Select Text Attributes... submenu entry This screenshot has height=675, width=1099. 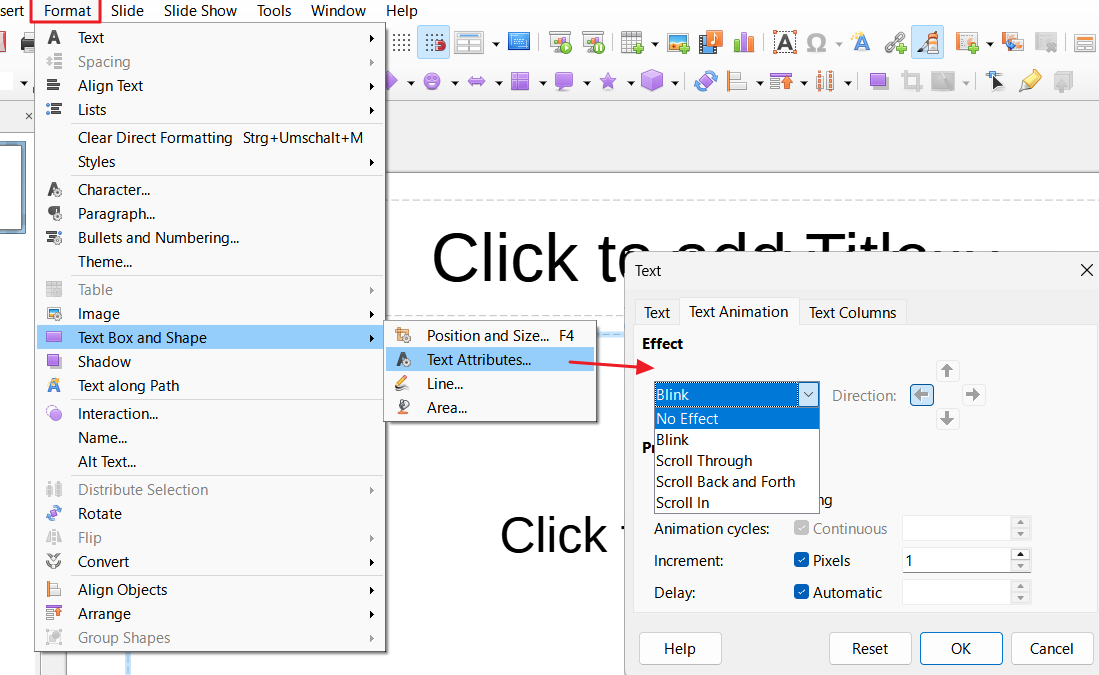(x=490, y=360)
